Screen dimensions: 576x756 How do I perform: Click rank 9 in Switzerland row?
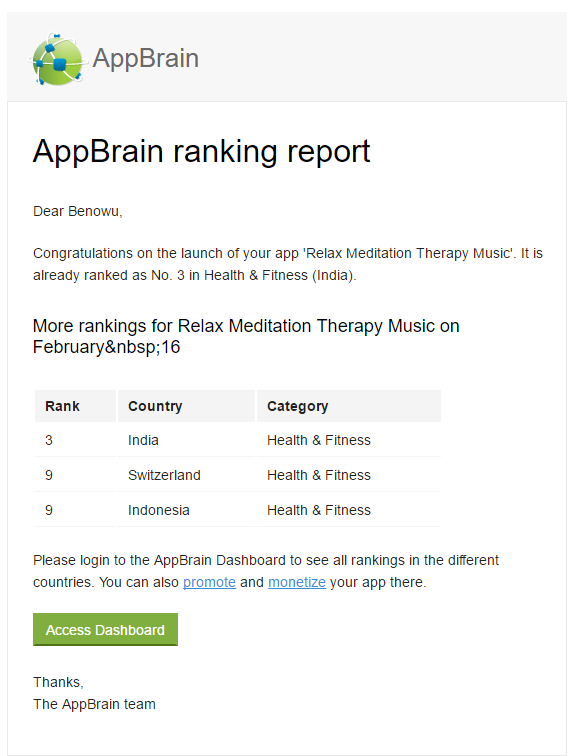click(76, 475)
